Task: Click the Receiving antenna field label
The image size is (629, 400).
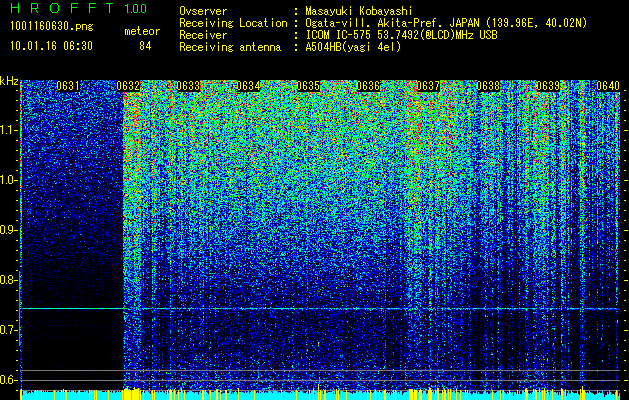Action: click(230, 47)
